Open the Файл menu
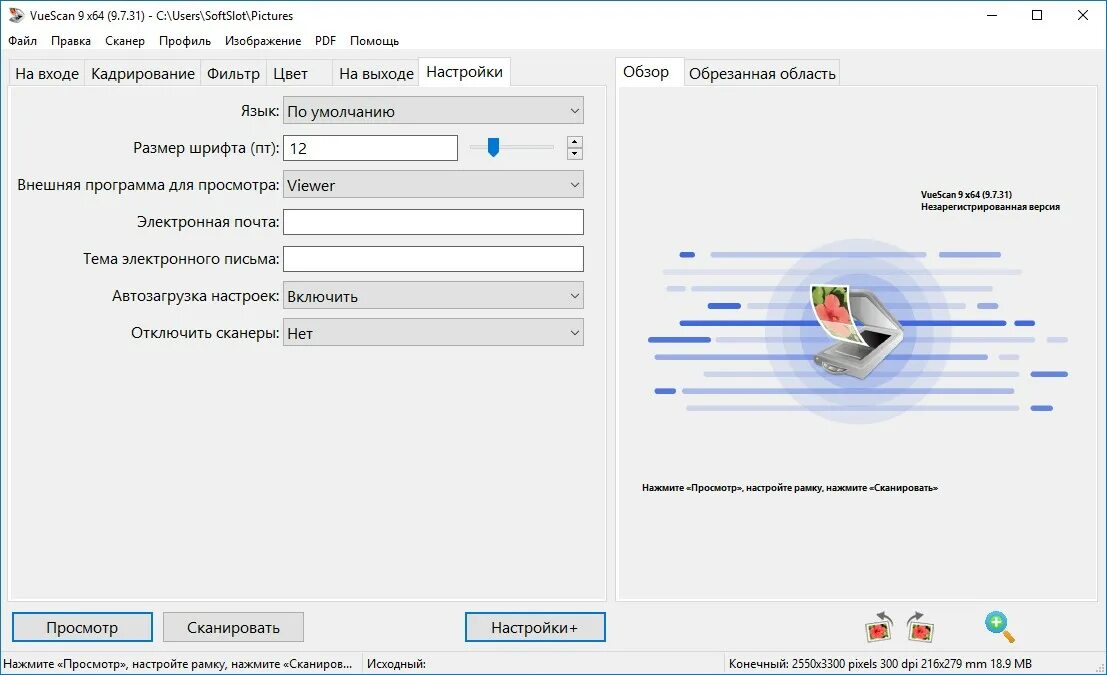This screenshot has width=1107, height=675. tap(23, 41)
